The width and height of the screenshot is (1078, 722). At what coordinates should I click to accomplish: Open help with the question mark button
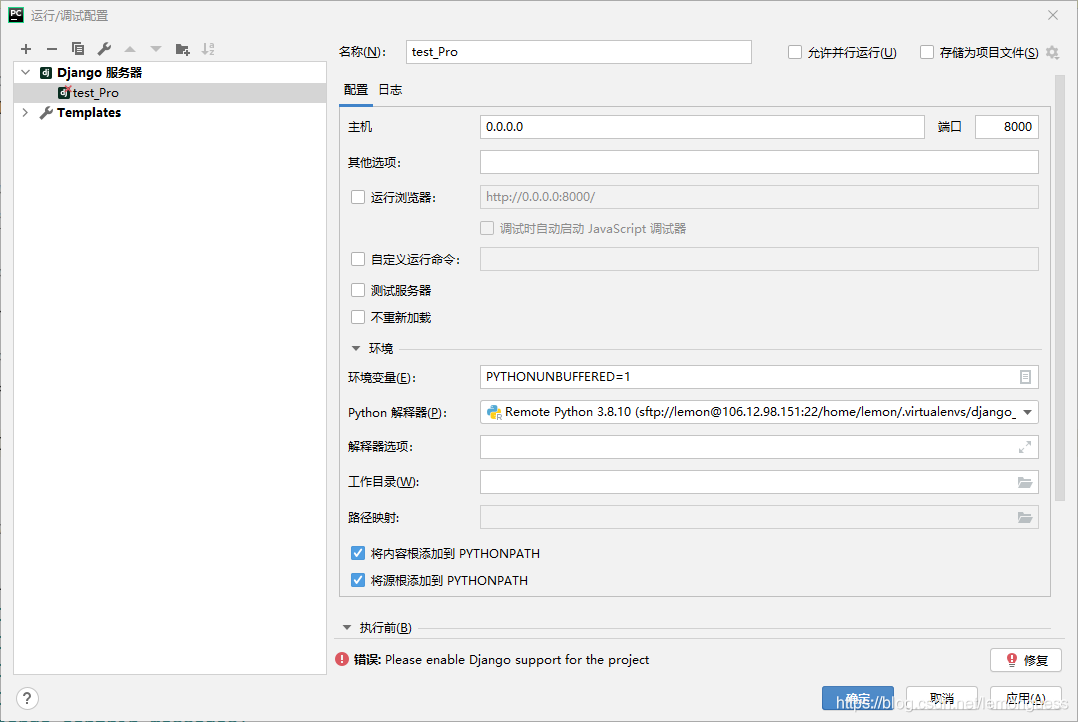[x=27, y=699]
